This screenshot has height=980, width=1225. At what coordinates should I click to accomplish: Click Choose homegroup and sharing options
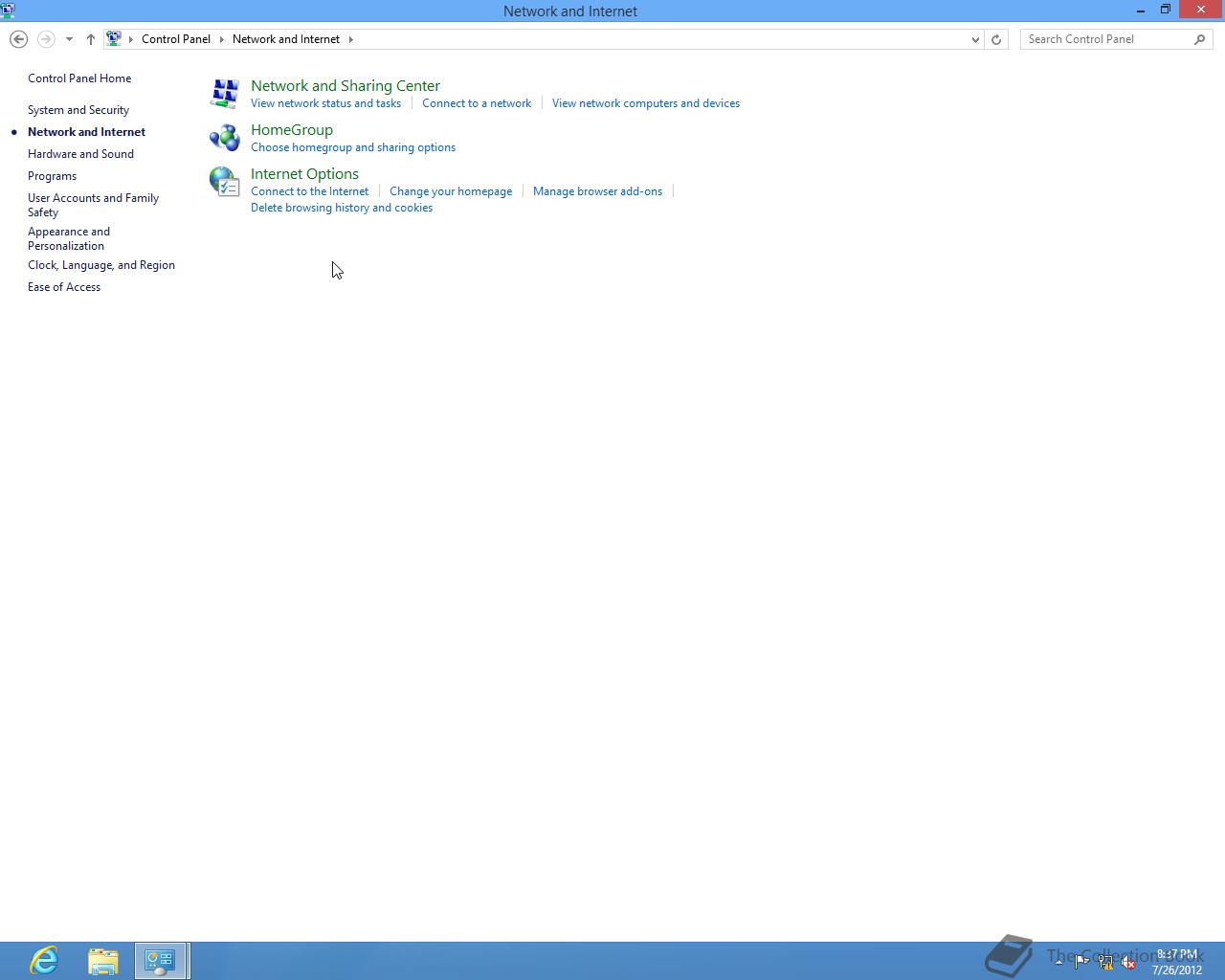(353, 147)
